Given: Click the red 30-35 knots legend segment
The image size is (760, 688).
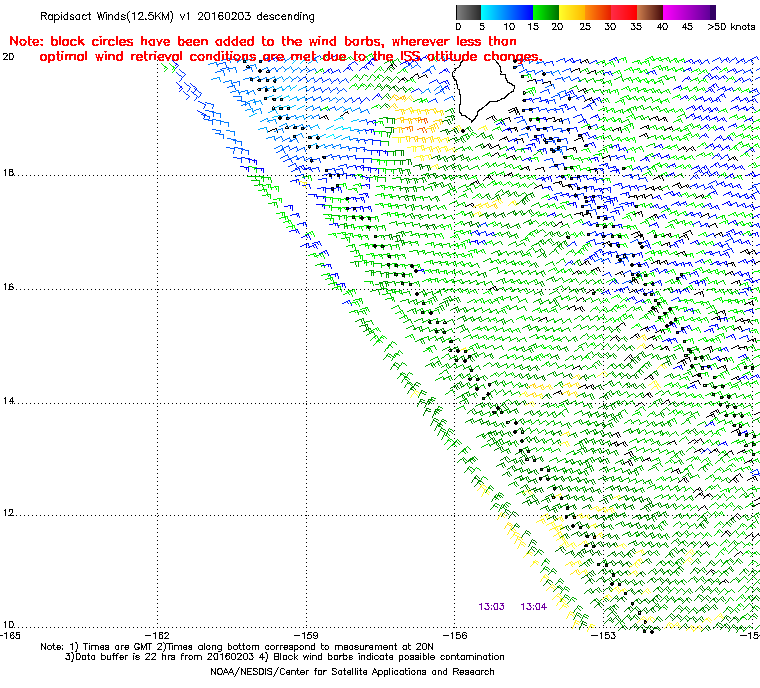Looking at the screenshot, I should pos(624,12).
